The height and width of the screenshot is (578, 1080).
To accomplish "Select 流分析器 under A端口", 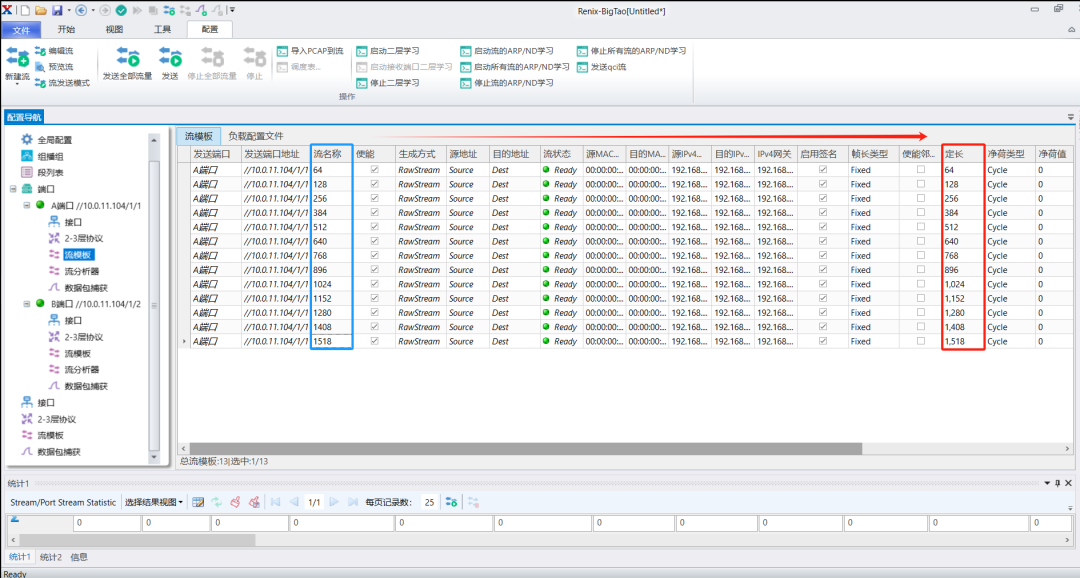I will coord(81,271).
